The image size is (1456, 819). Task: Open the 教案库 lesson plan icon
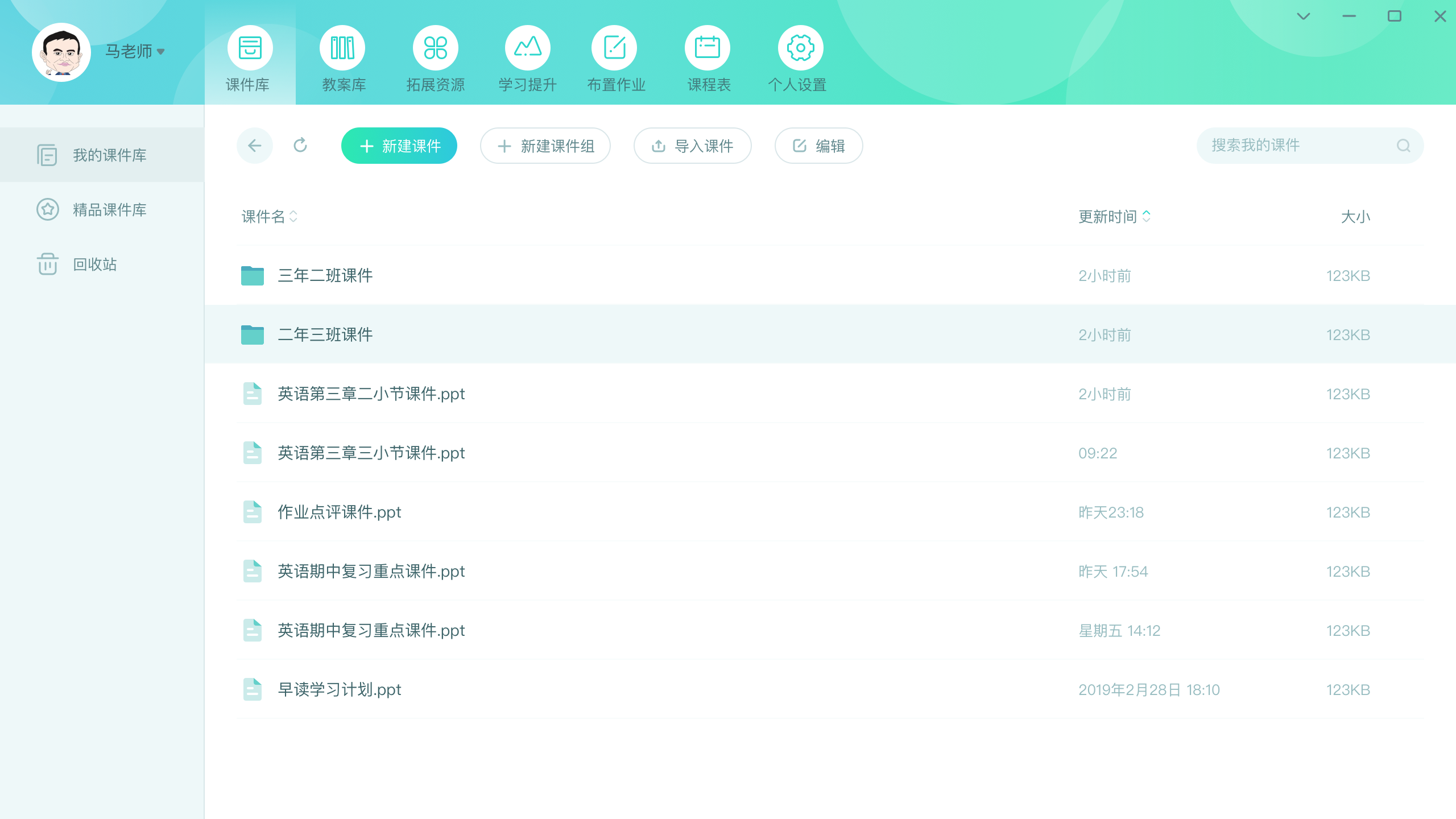coord(342,48)
